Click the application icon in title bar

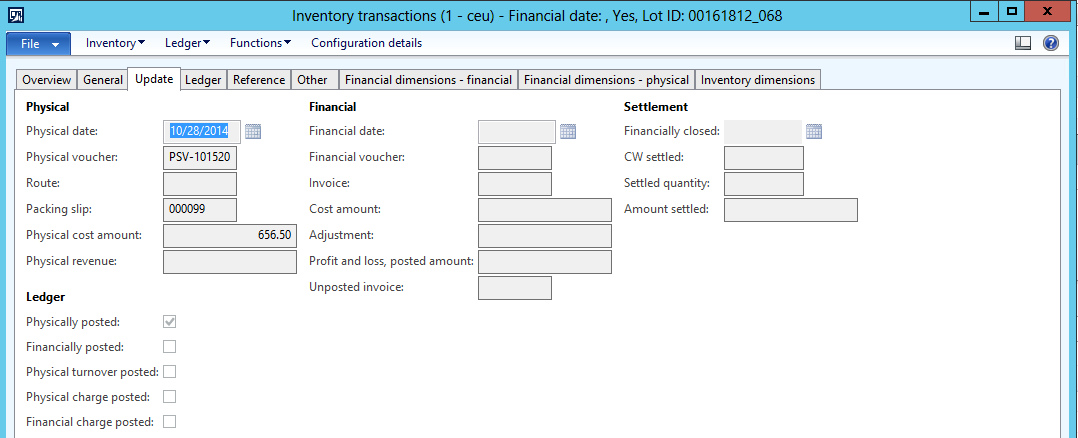(x=15, y=15)
